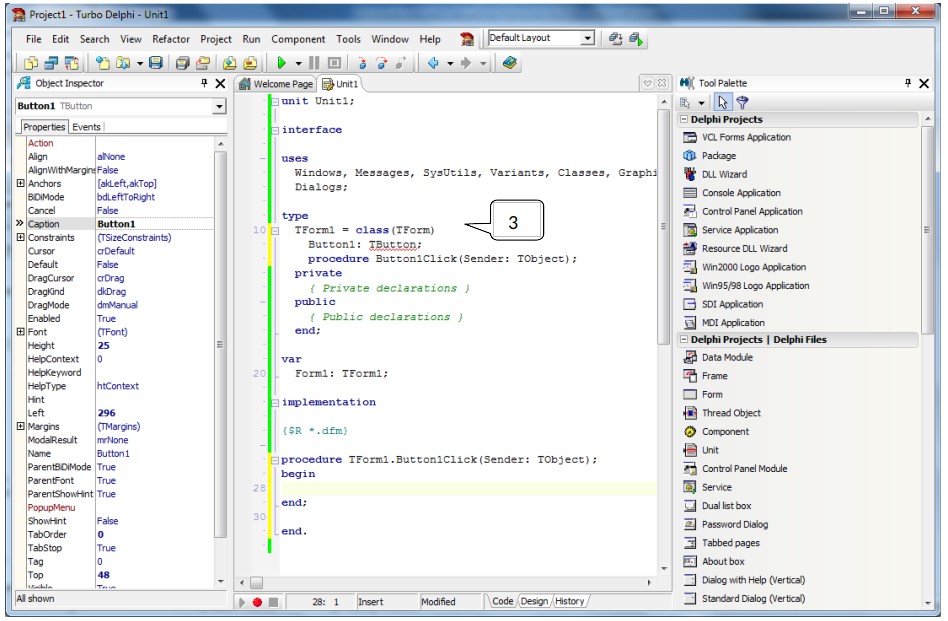Viewport: 948px width, 621px height.
Task: Click the blue back navigation arrow
Action: coord(433,63)
